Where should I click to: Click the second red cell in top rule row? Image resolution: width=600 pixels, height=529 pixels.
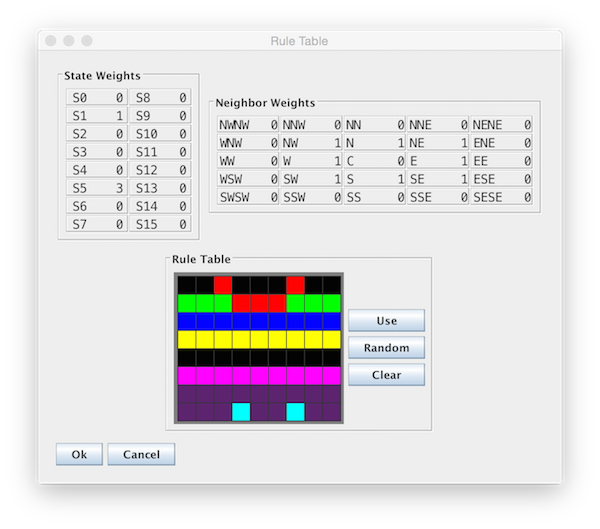295,285
